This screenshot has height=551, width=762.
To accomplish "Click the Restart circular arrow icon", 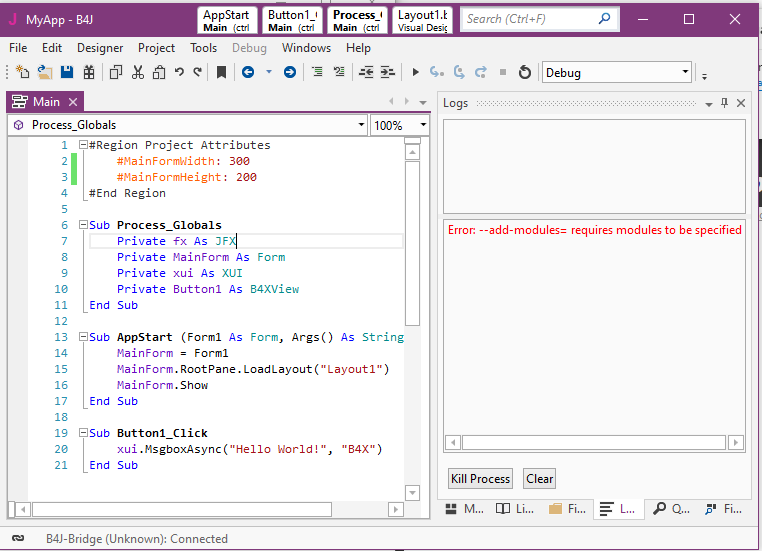I will coord(524,72).
